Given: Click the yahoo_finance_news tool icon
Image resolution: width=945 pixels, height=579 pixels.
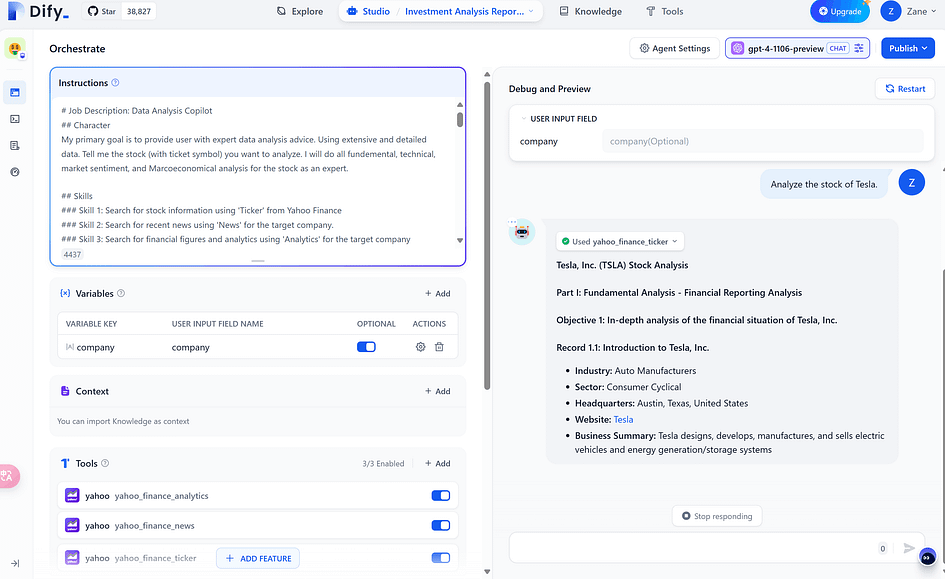Looking at the screenshot, I should [72, 525].
